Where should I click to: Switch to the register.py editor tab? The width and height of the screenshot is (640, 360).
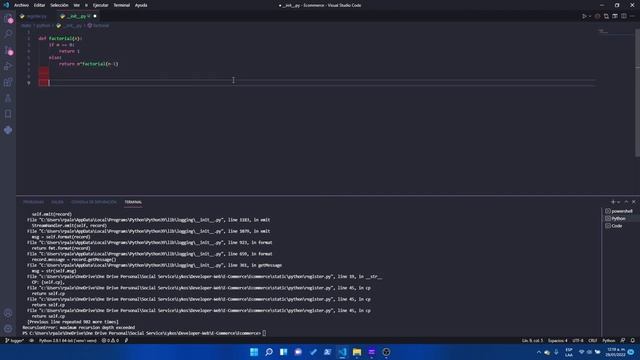pyautogui.click(x=36, y=16)
